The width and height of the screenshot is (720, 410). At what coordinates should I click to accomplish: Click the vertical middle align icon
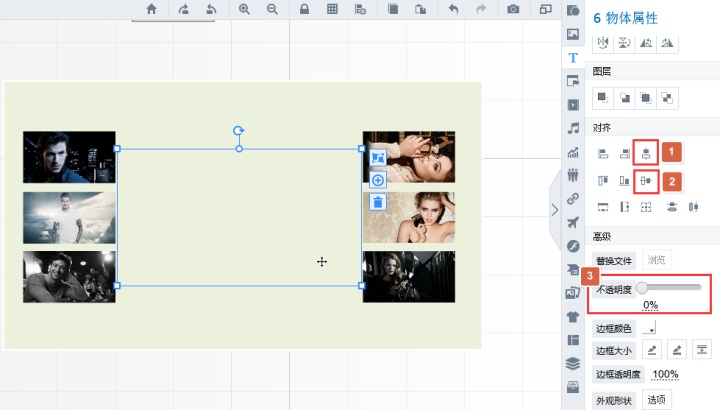click(646, 181)
